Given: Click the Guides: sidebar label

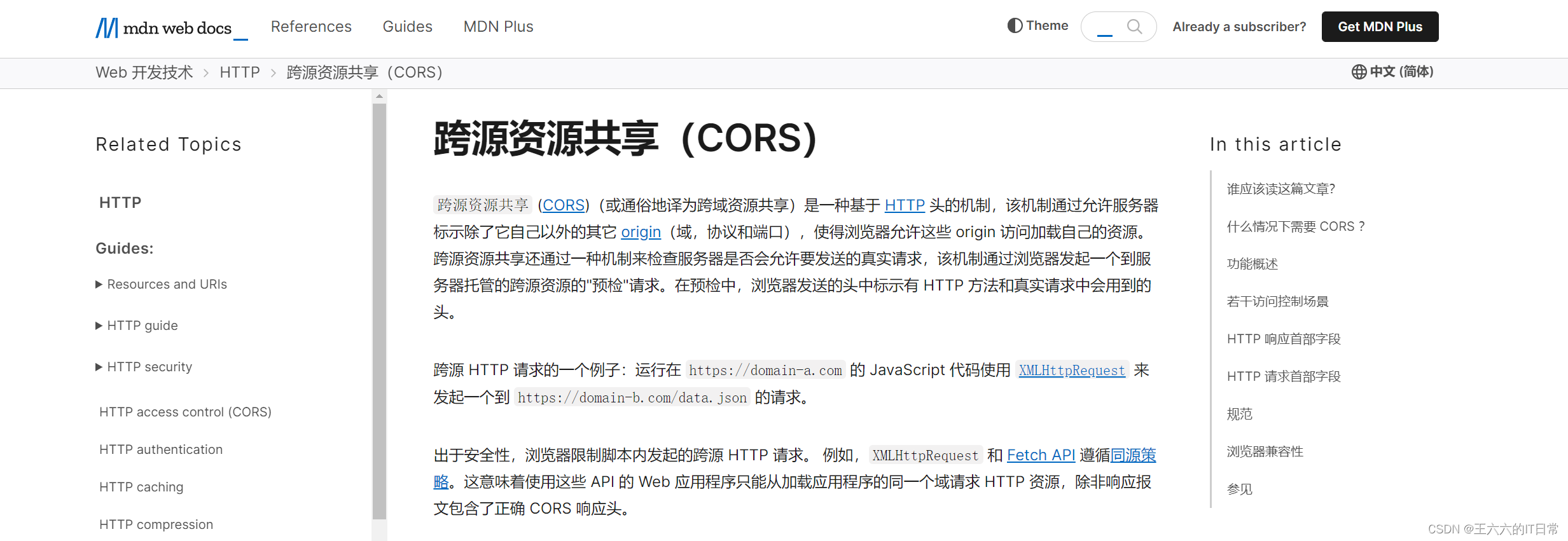Looking at the screenshot, I should 125,249.
